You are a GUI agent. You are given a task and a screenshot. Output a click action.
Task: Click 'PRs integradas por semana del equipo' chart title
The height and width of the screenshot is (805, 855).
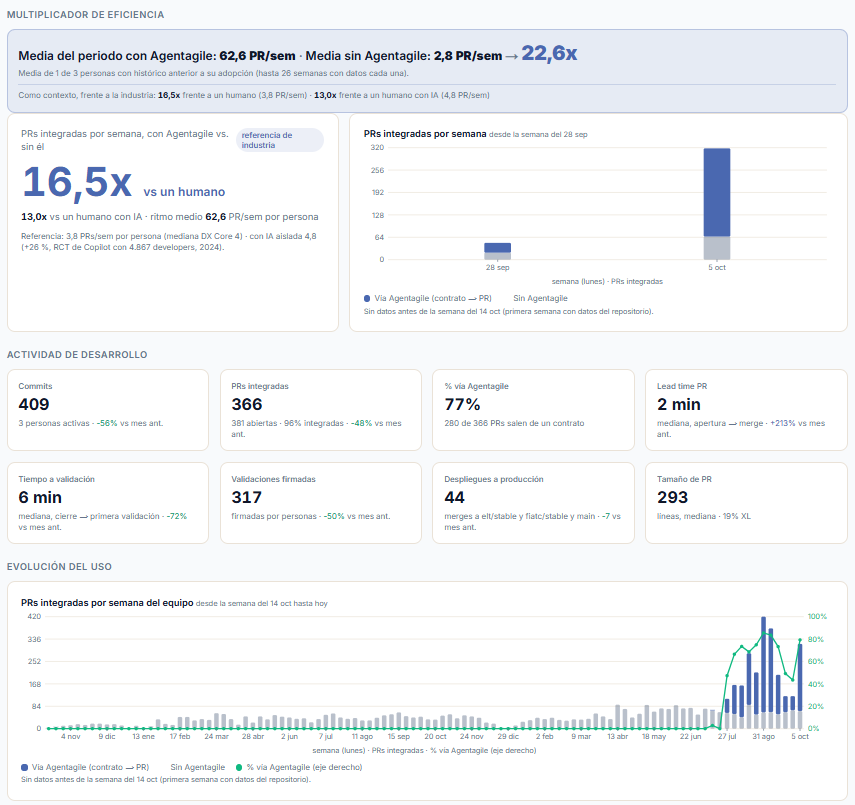point(107,603)
